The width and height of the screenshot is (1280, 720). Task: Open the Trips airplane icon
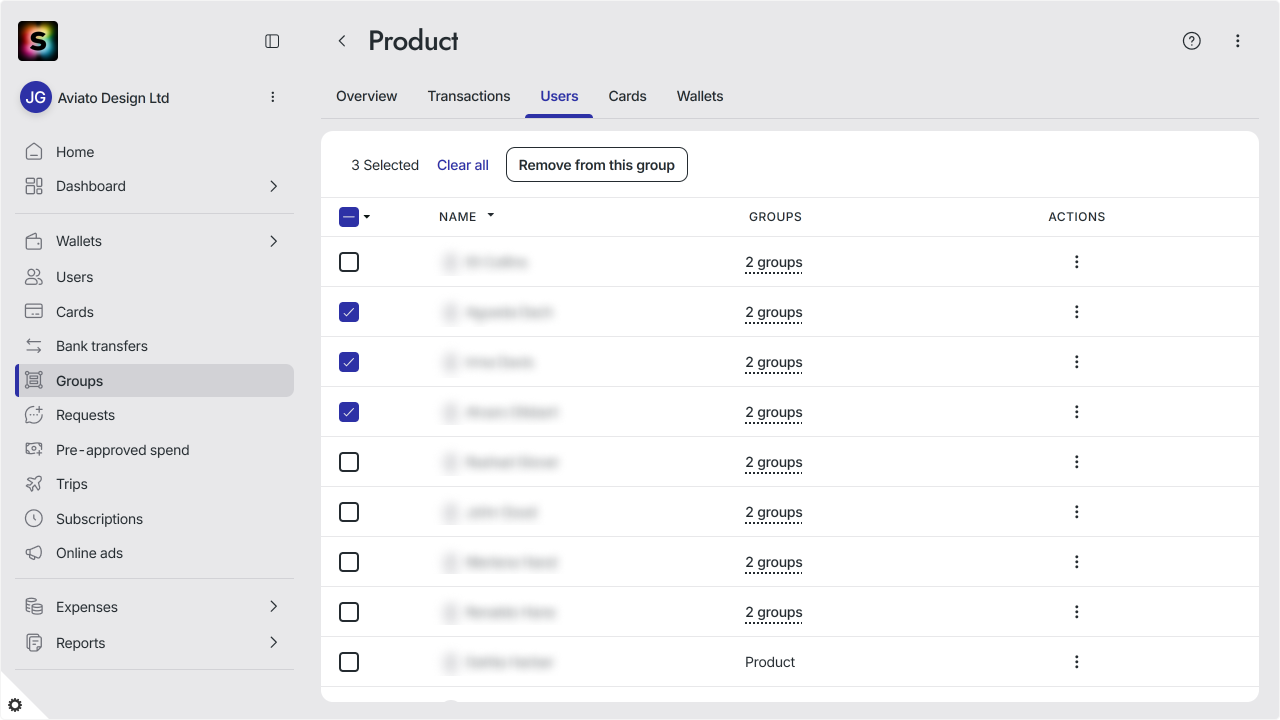pos(34,484)
